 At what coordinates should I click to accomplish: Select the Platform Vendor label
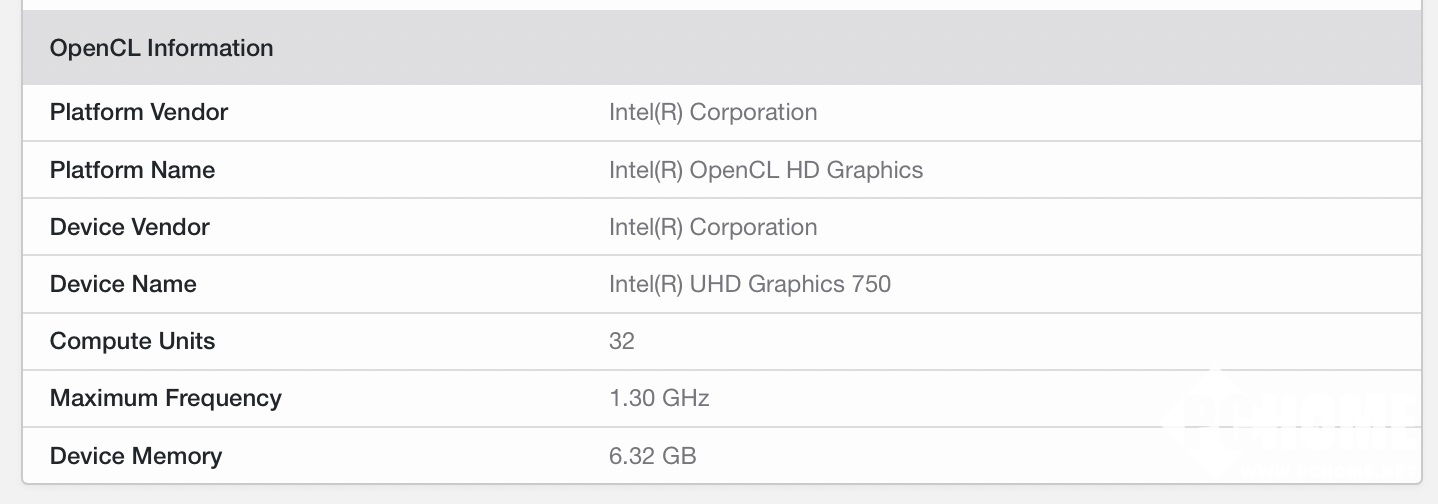pyautogui.click(x=139, y=112)
